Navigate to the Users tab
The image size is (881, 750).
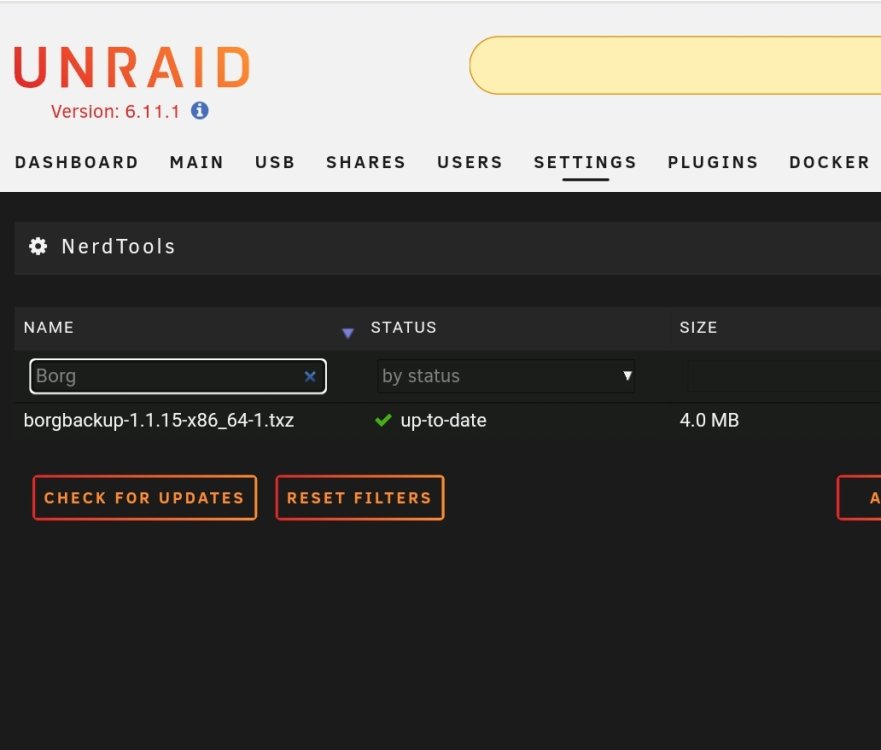click(470, 162)
